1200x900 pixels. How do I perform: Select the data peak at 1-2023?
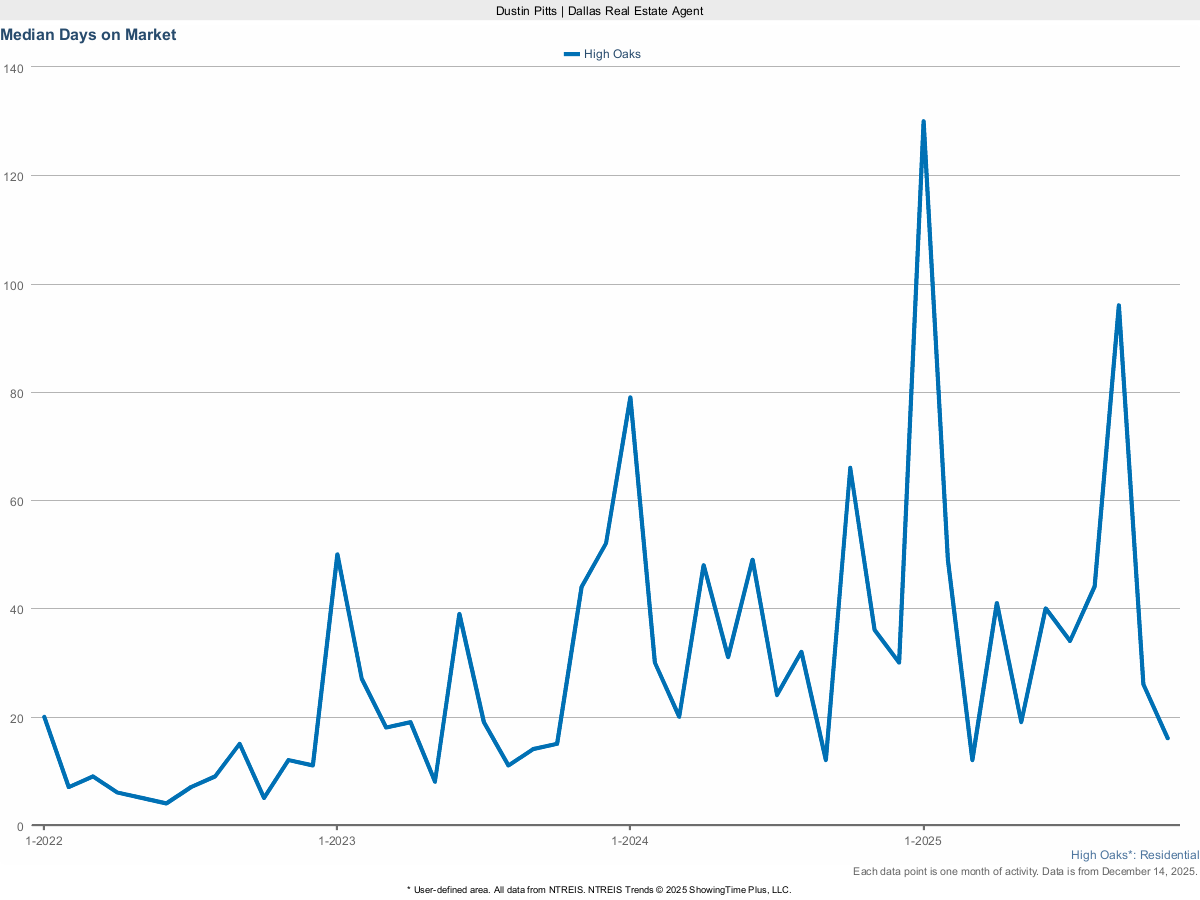[337, 554]
